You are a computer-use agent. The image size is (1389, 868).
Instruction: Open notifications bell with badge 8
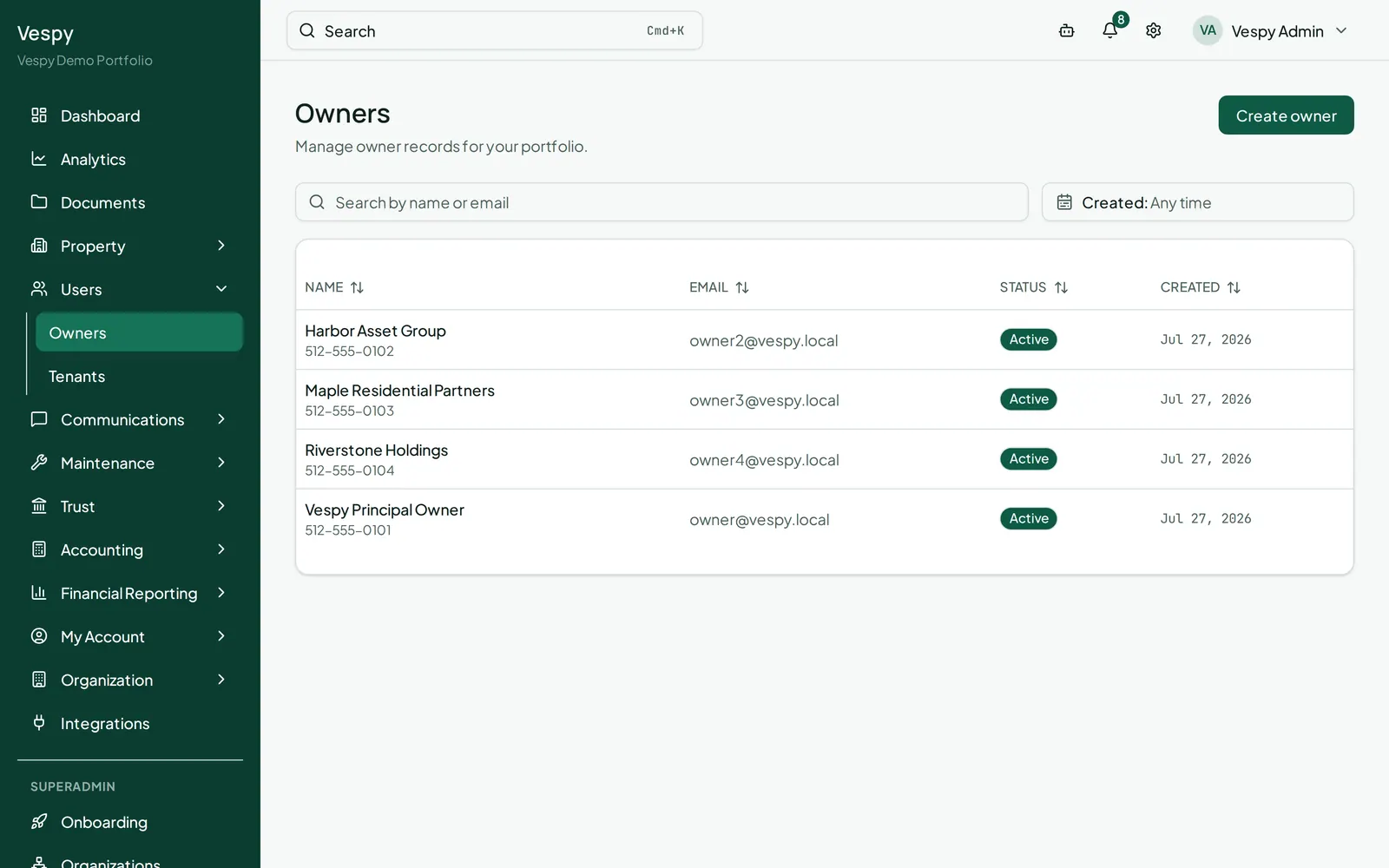pyautogui.click(x=1110, y=30)
